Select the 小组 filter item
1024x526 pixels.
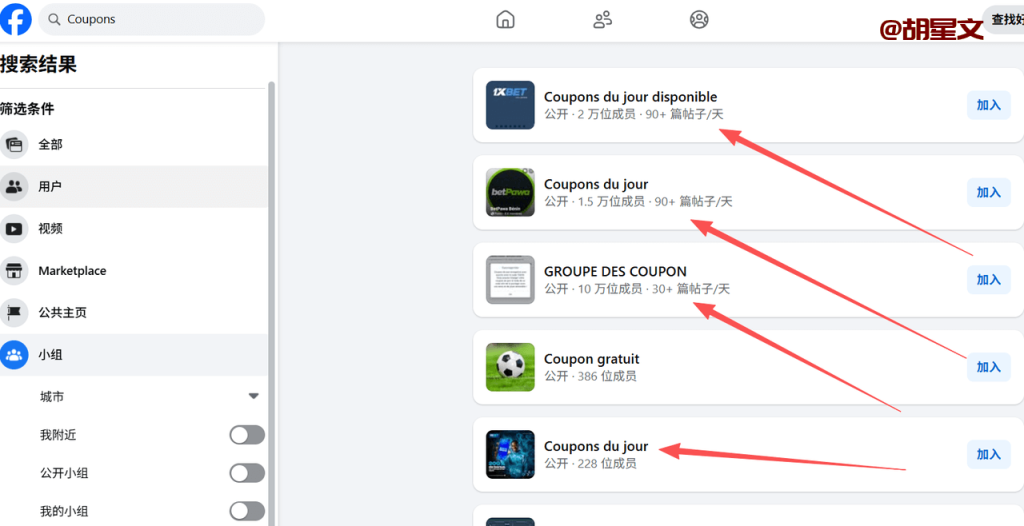pos(50,355)
